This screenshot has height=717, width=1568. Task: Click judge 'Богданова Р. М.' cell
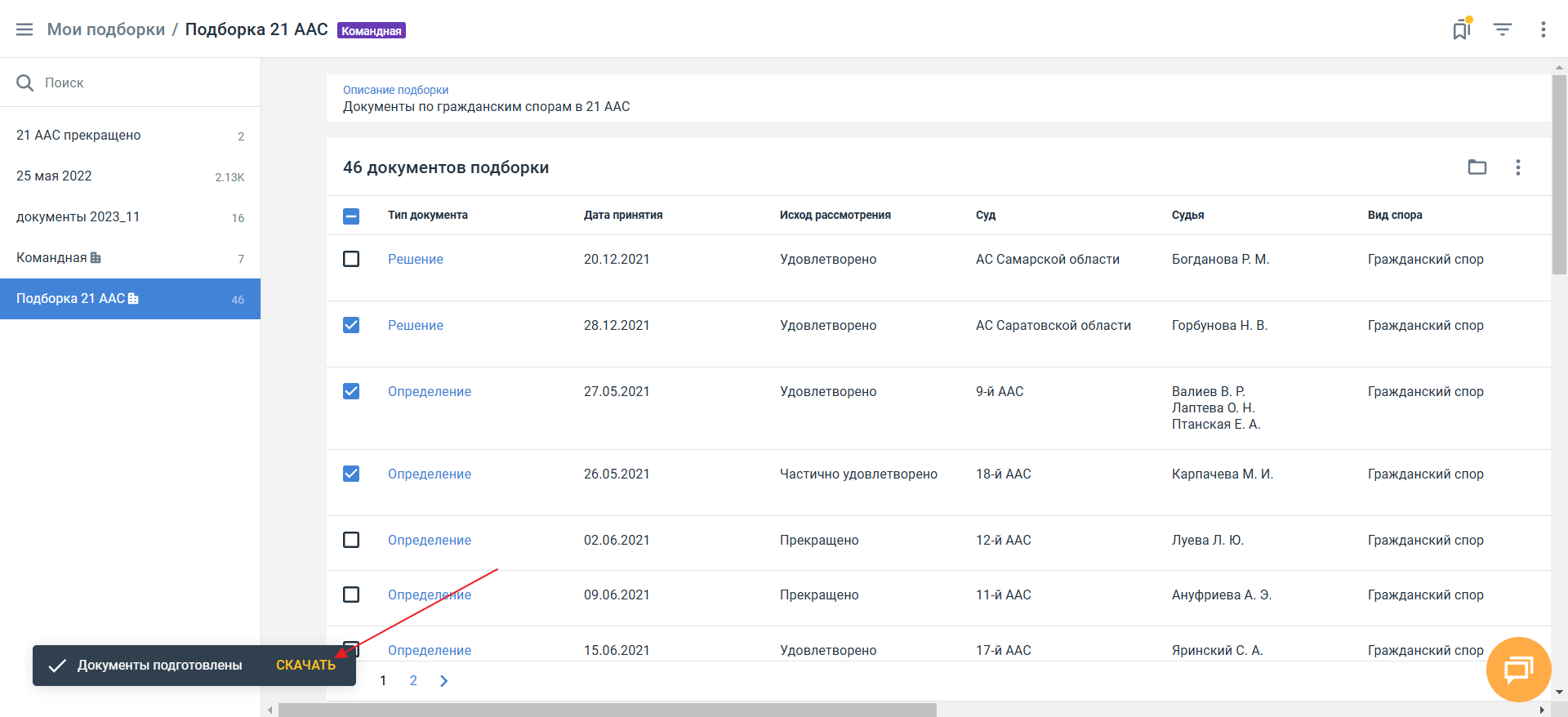(x=1220, y=259)
